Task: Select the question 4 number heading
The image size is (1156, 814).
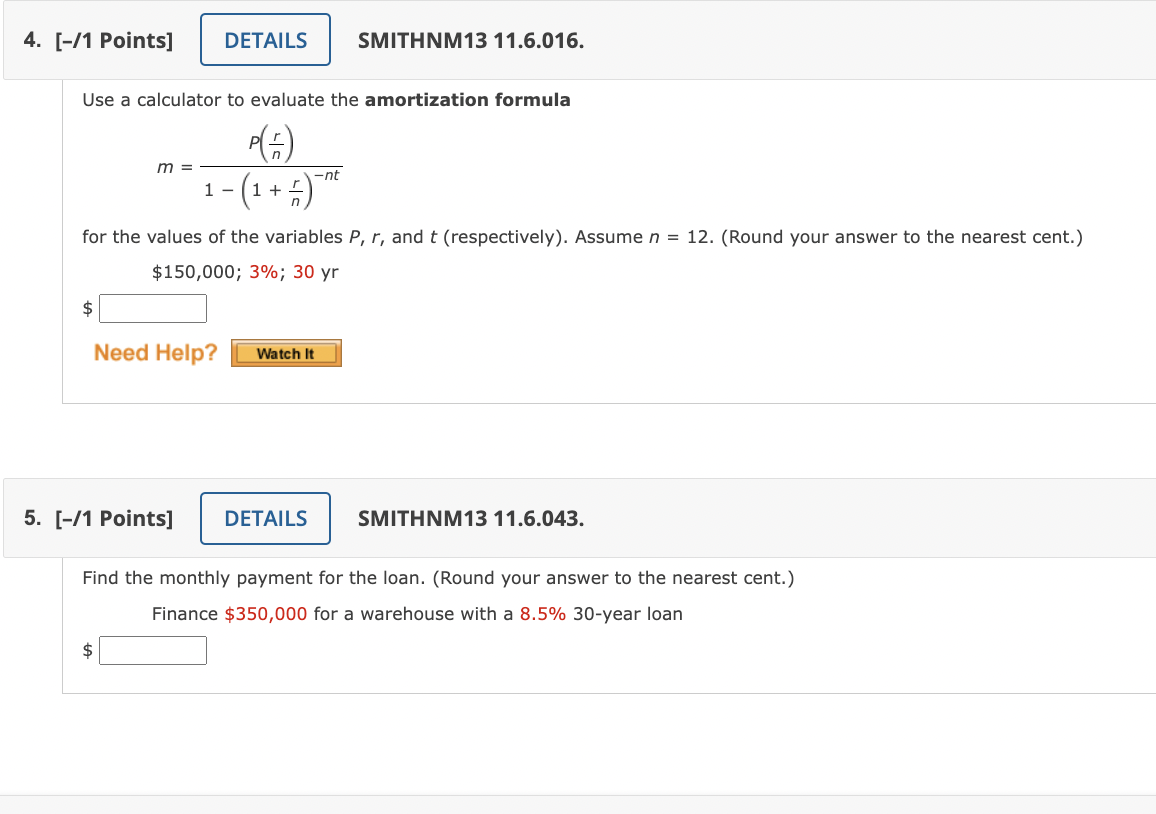Action: (29, 40)
